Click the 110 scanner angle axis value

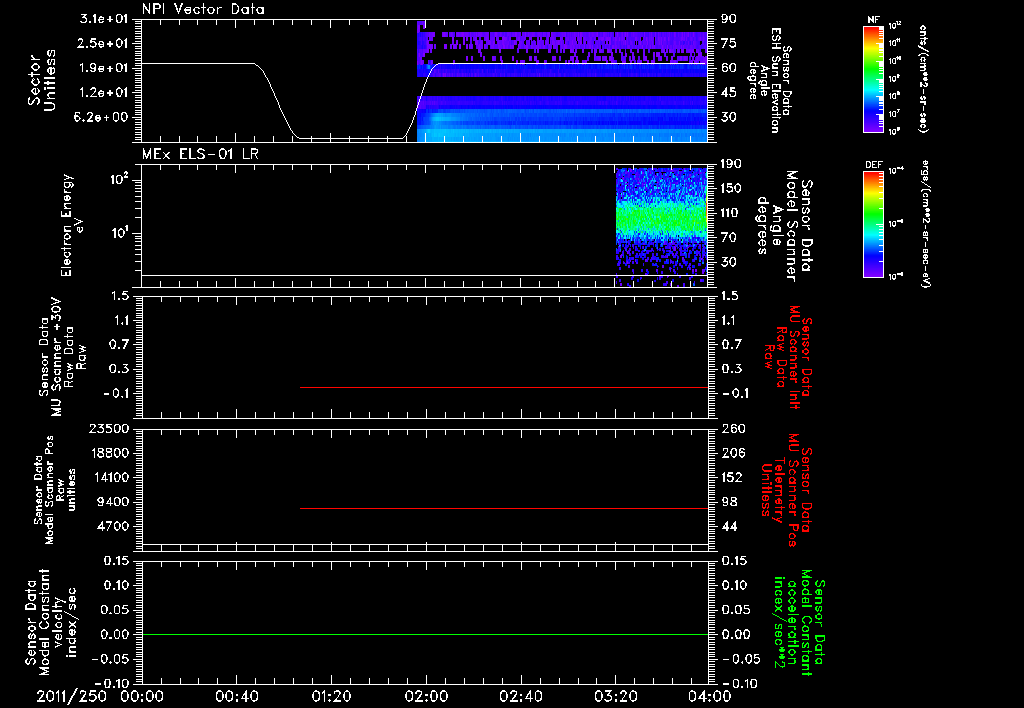[x=731, y=213]
